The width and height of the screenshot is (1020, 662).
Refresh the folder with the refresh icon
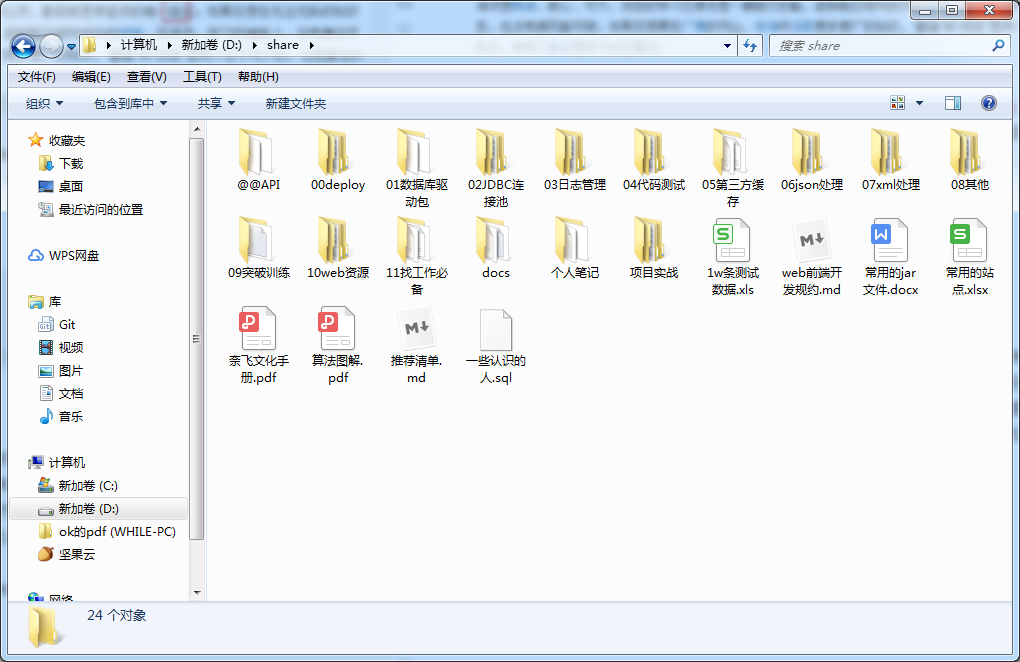(750, 46)
